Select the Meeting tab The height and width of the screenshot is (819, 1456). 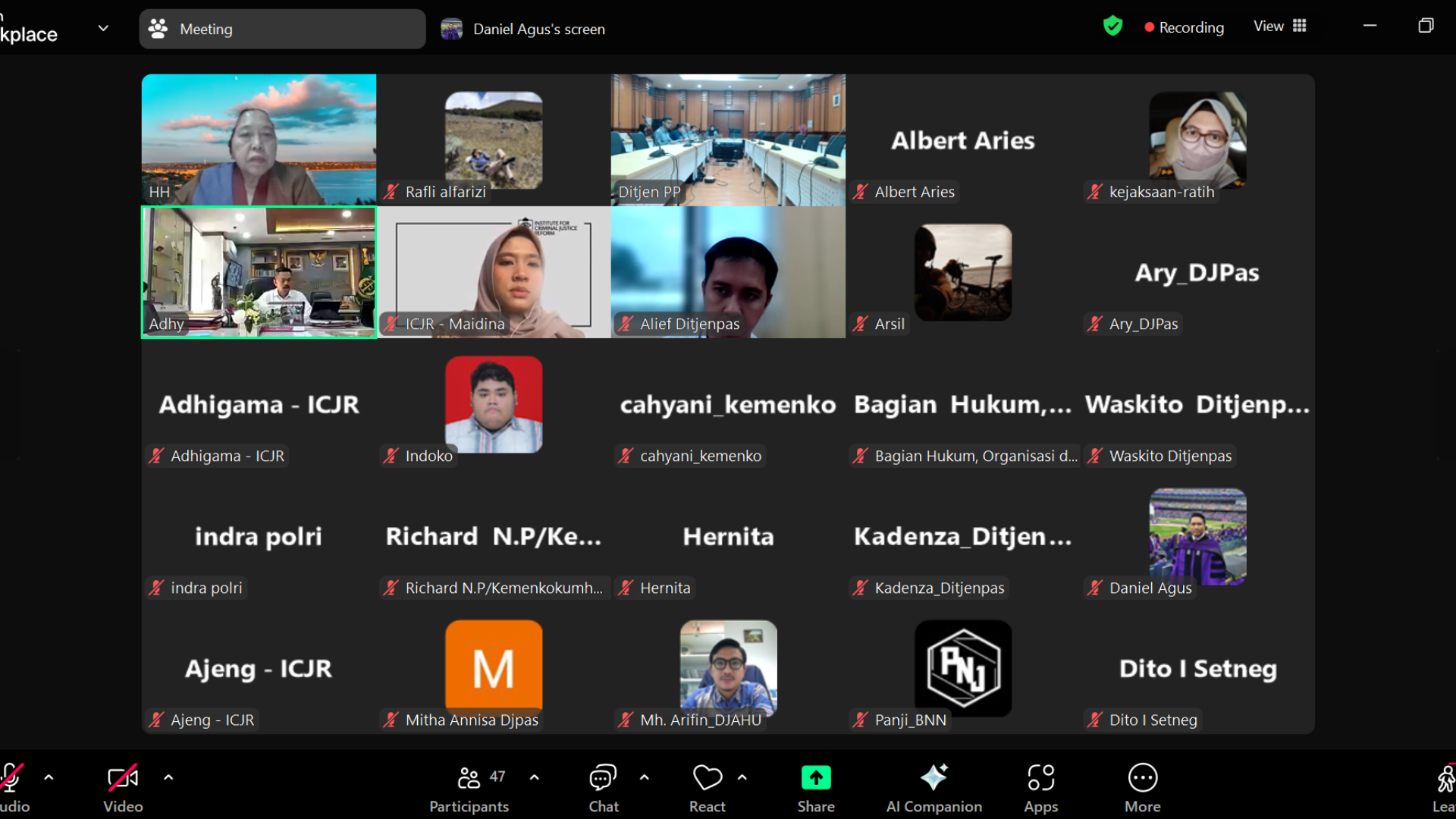coord(282,29)
